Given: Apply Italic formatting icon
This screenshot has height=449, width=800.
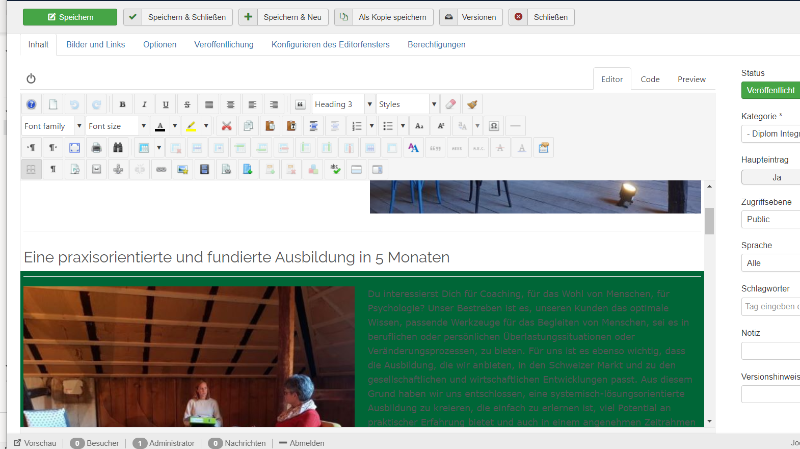Looking at the screenshot, I should 144,104.
